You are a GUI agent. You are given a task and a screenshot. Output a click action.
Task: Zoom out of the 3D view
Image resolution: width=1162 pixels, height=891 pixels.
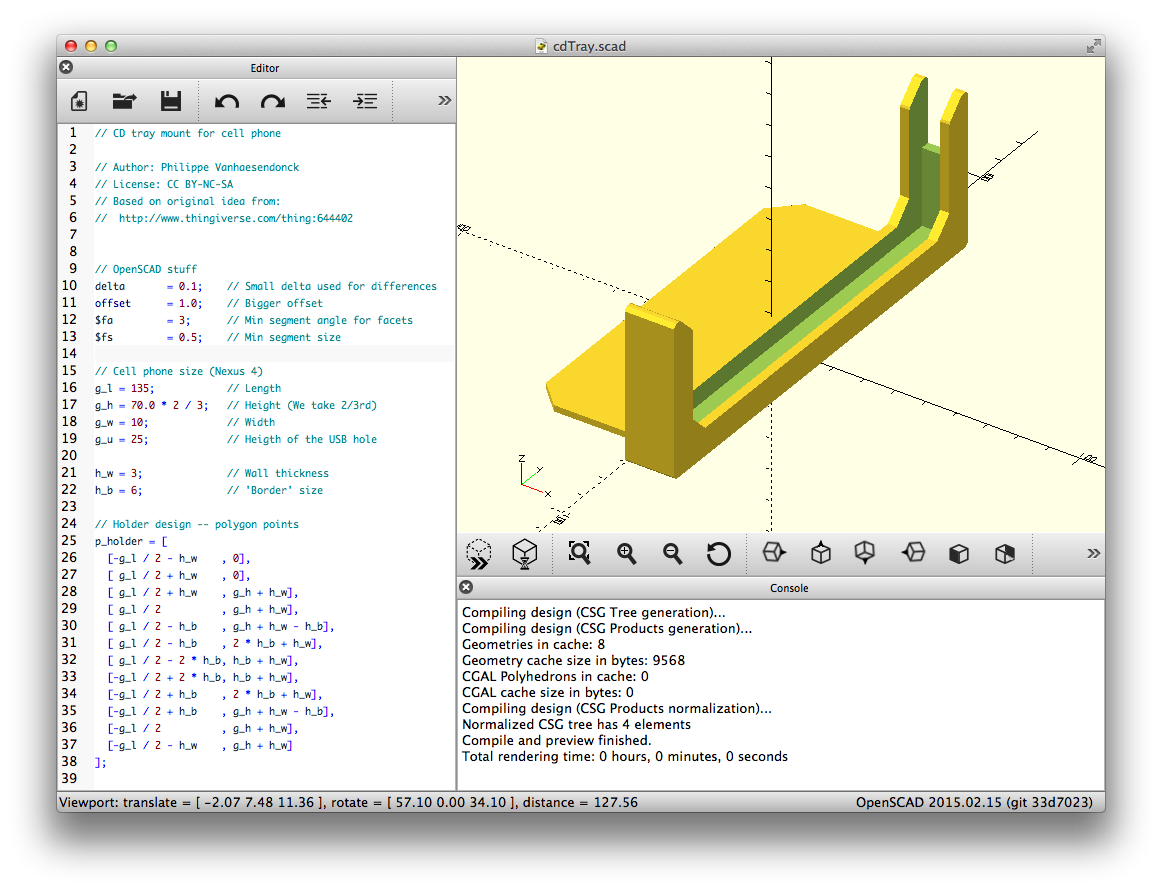tap(673, 553)
